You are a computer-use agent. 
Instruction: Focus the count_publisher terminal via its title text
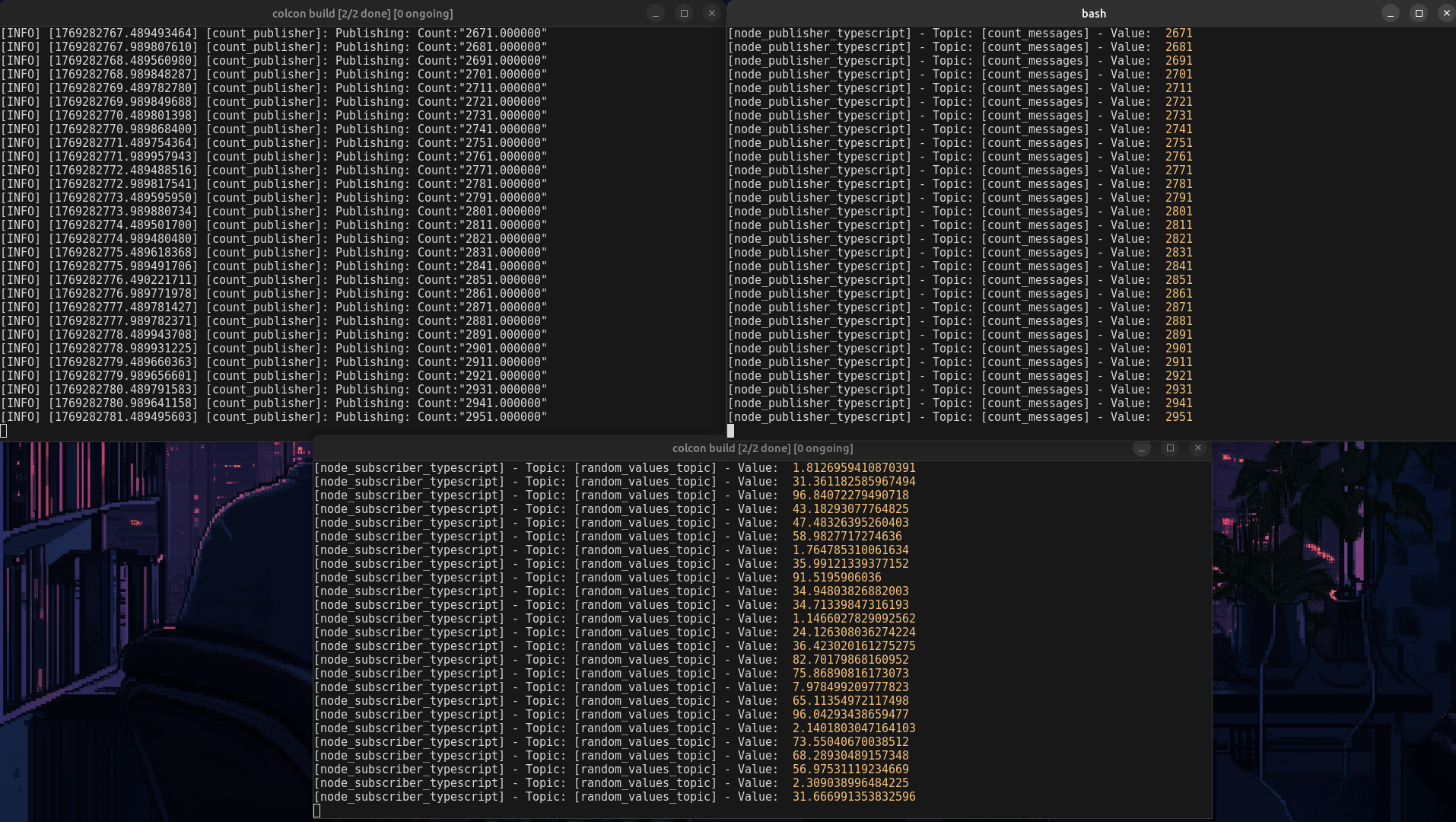pos(362,13)
